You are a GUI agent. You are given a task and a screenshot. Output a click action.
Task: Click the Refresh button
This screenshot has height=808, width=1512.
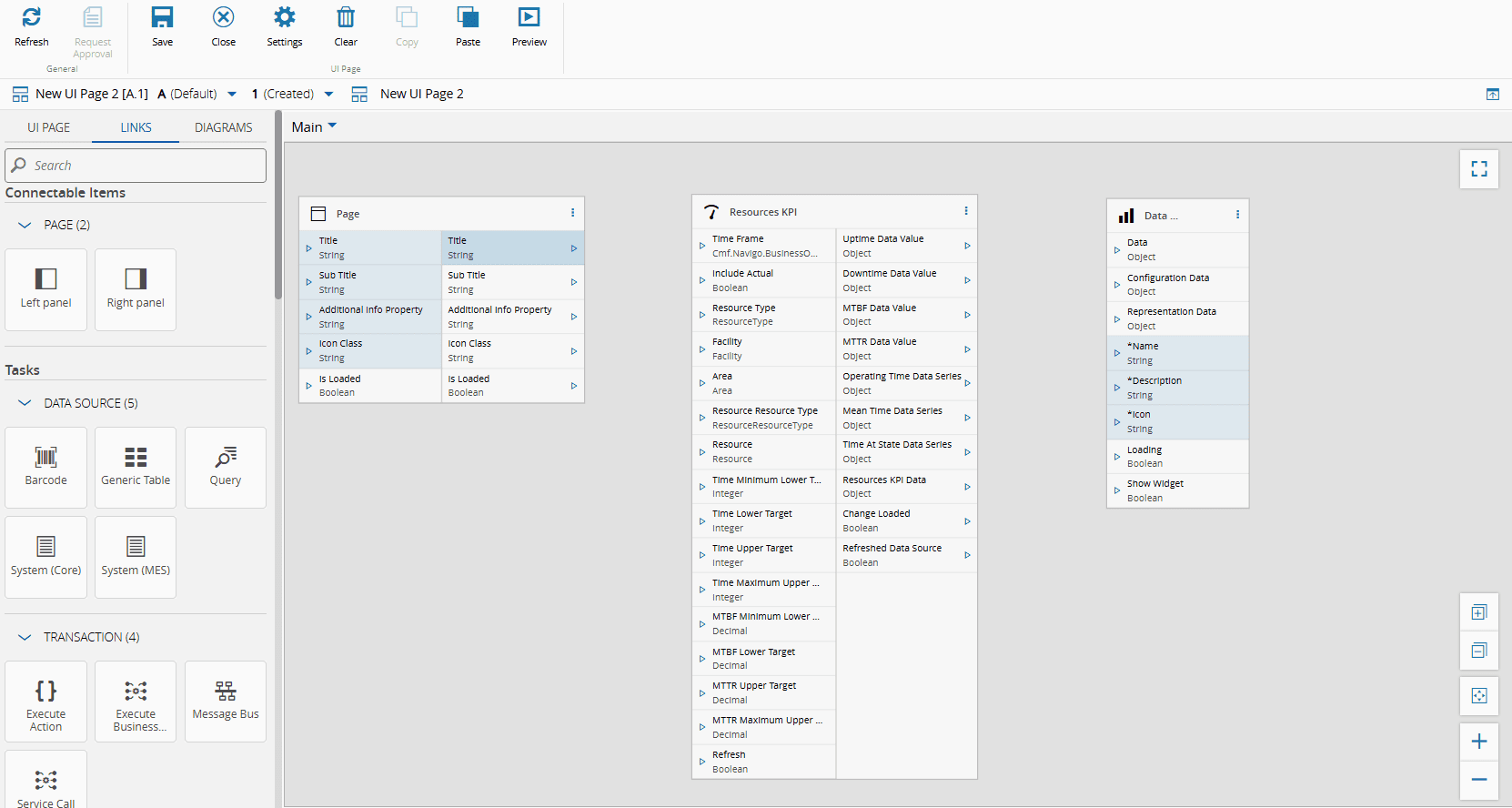click(x=31, y=26)
